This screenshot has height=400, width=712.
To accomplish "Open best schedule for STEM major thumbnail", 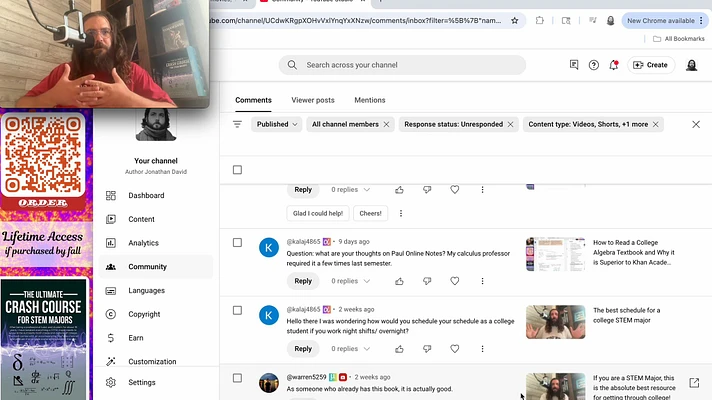I will [555, 322].
